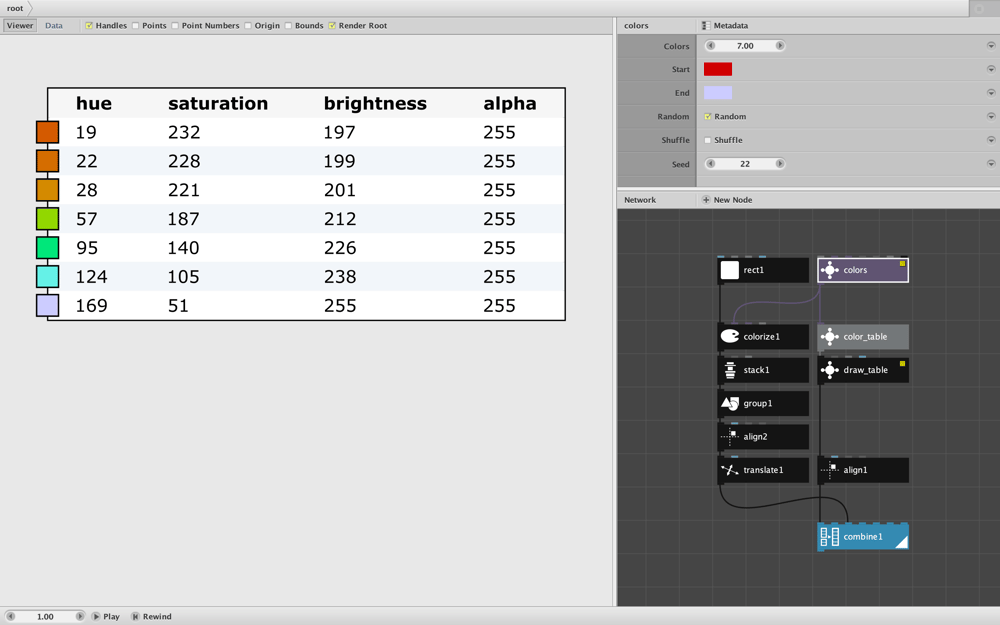Switch to the Data tab
Screen dimensions: 1000x625
[x=54, y=26]
